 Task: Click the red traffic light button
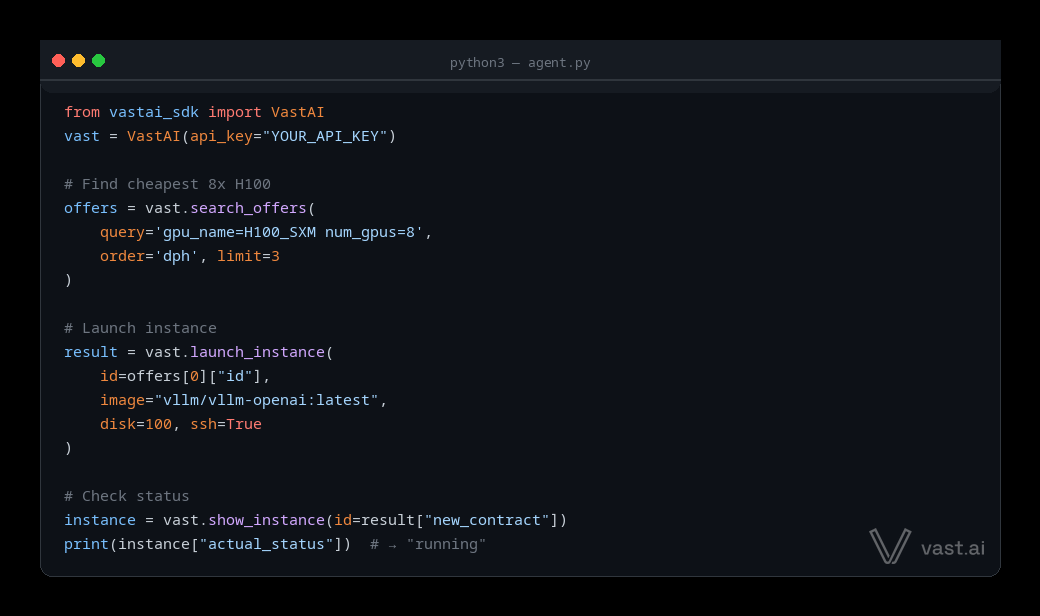pyautogui.click(x=59, y=60)
